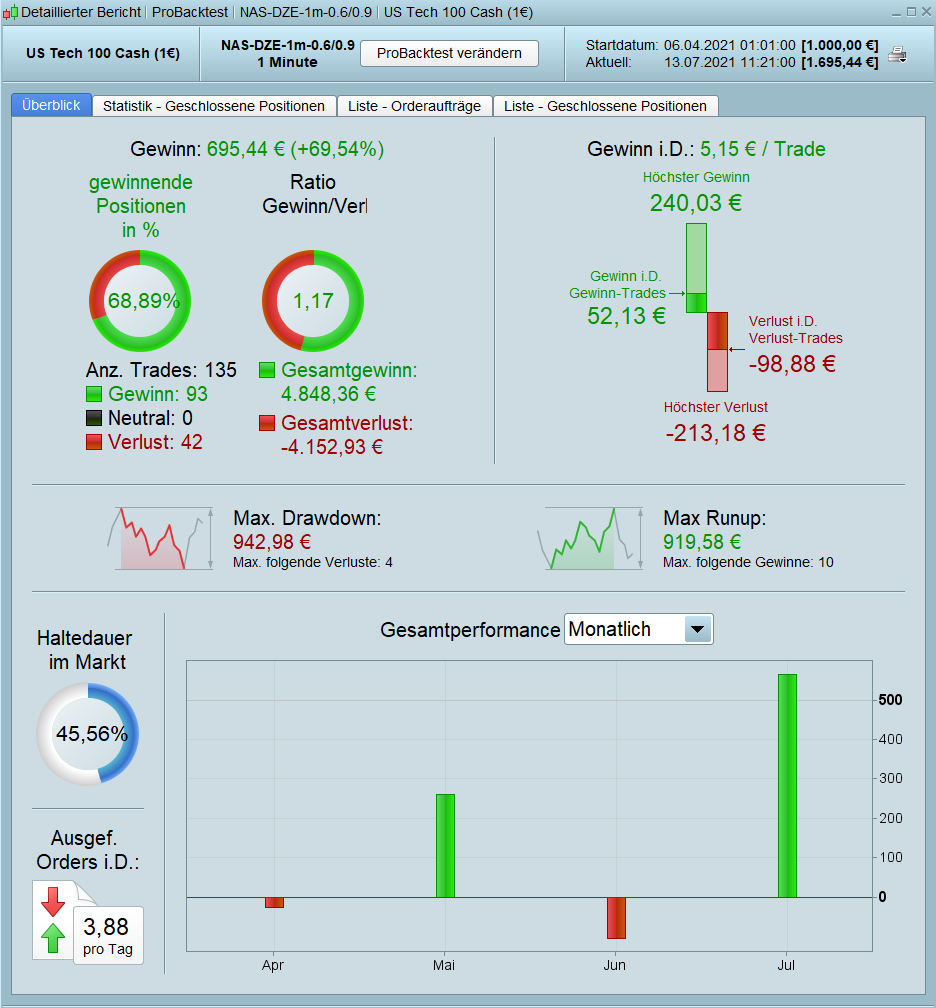Click the executed orders arrows icon
This screenshot has width=936, height=1008.
coord(53,920)
